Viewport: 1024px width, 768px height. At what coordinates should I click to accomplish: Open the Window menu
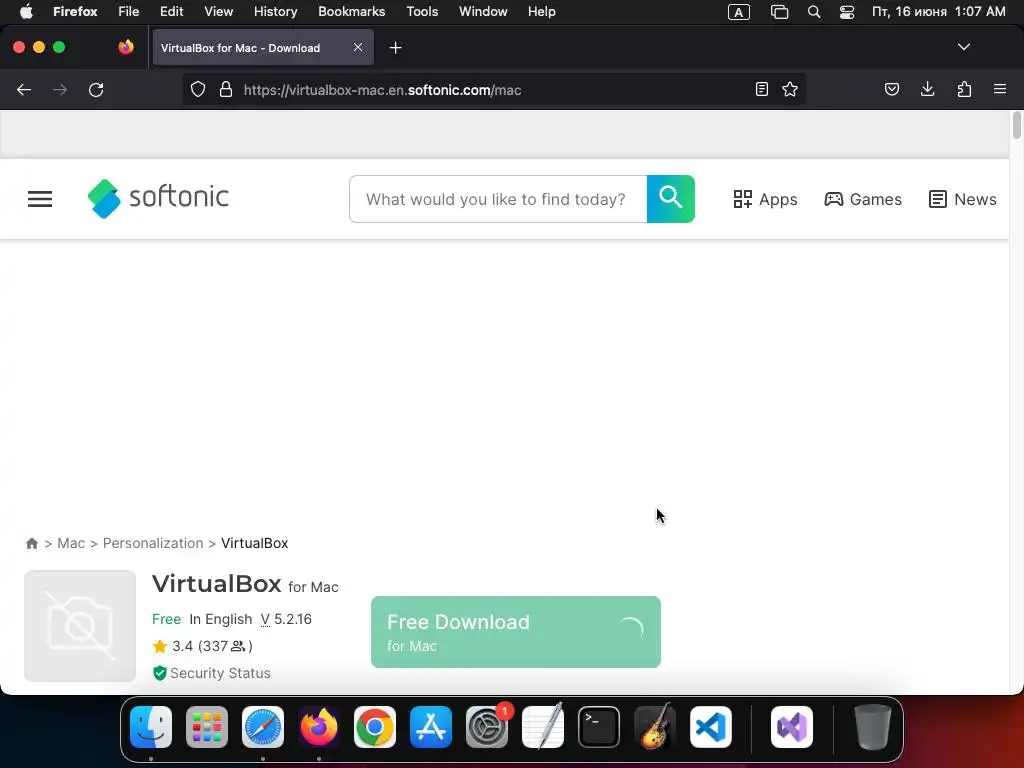(483, 12)
